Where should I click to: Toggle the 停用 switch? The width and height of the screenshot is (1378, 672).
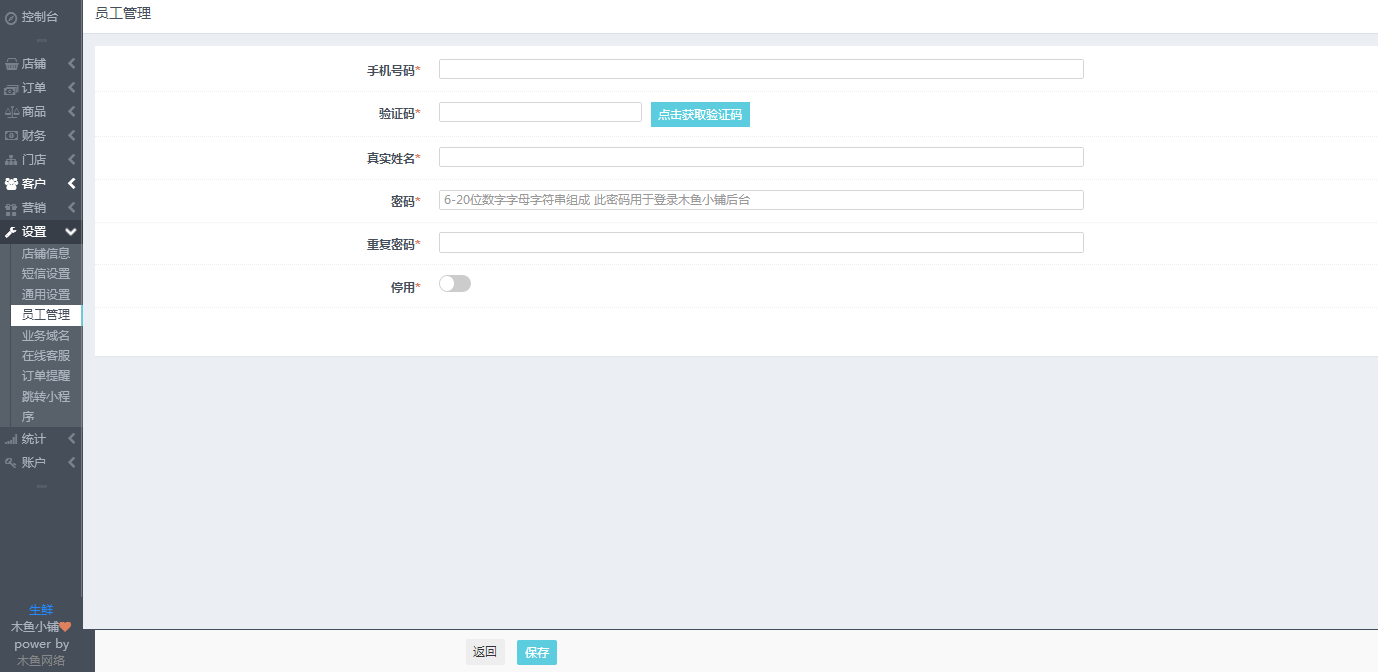(x=455, y=284)
